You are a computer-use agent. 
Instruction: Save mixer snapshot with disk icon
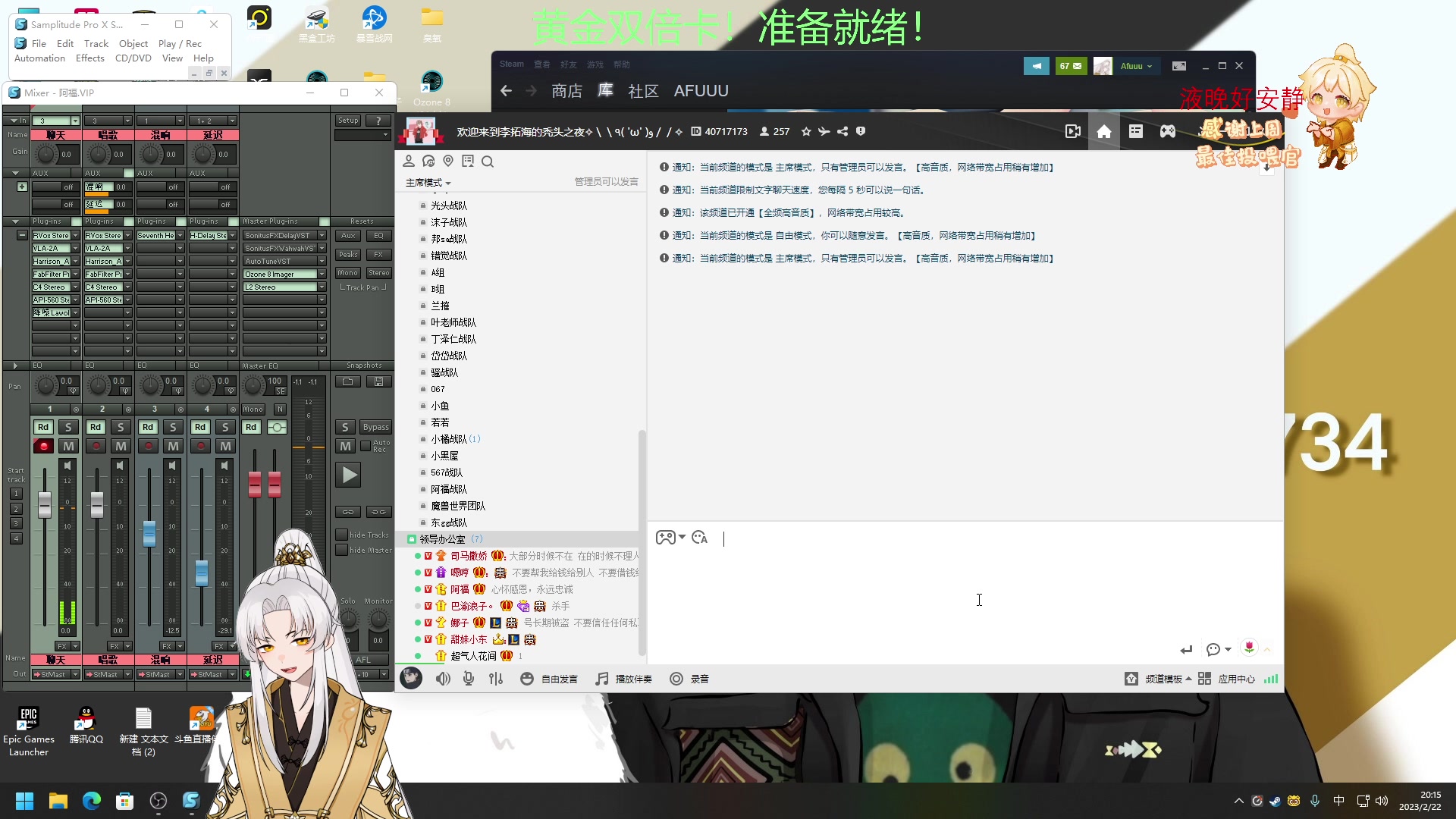click(379, 381)
